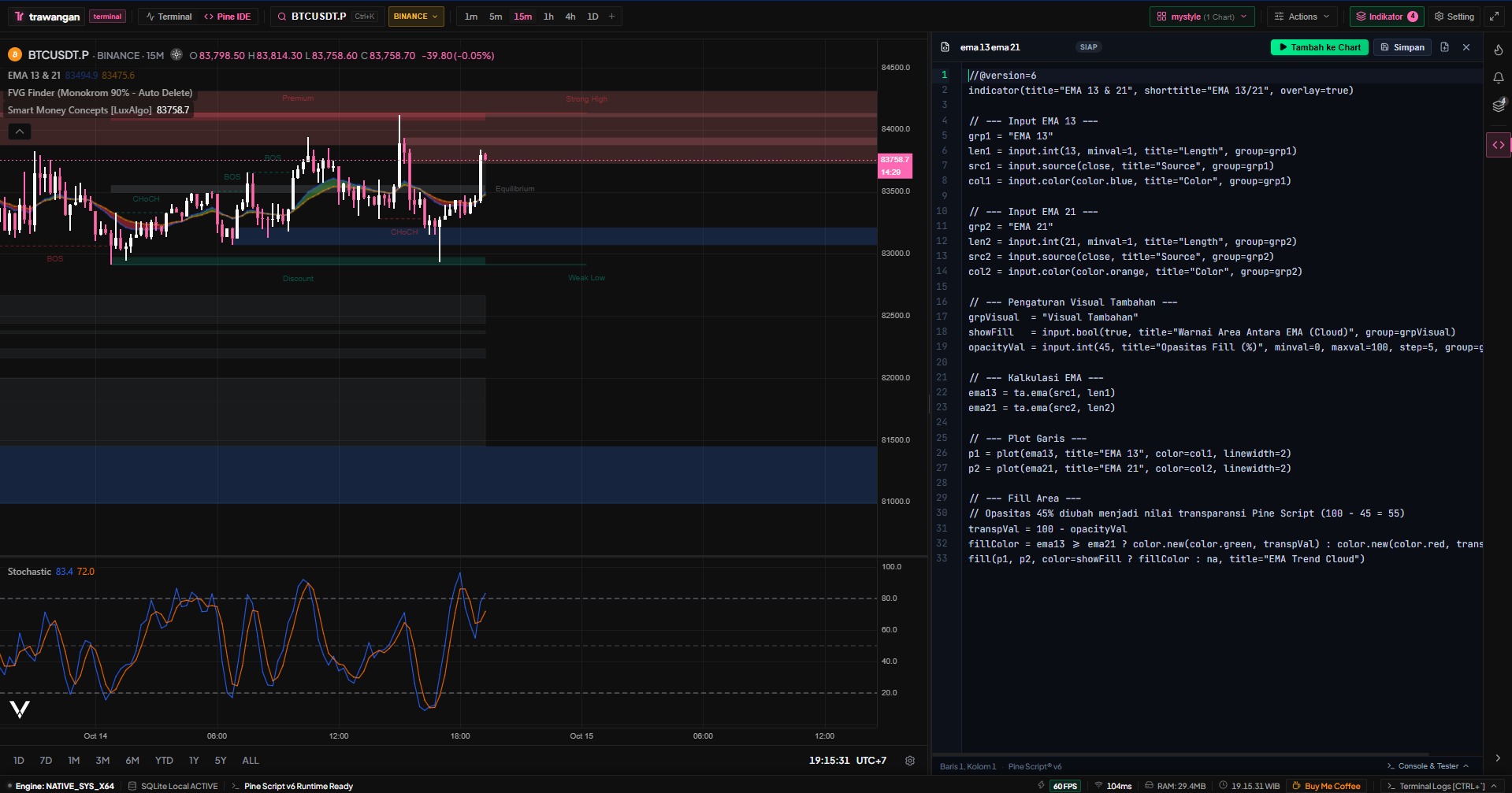Click the Simpan save button
Image resolution: width=1512 pixels, height=793 pixels.
1402,47
